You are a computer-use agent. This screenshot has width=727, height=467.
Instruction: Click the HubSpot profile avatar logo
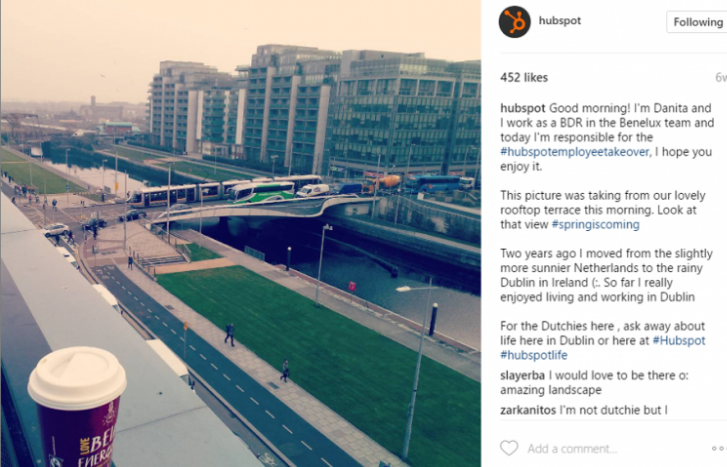(x=514, y=22)
